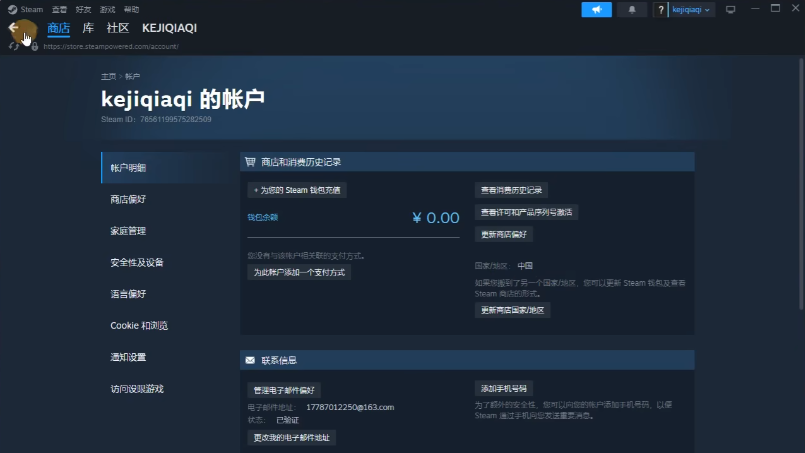Switch to the 社区 tab
805x453 pixels.
click(x=118, y=28)
